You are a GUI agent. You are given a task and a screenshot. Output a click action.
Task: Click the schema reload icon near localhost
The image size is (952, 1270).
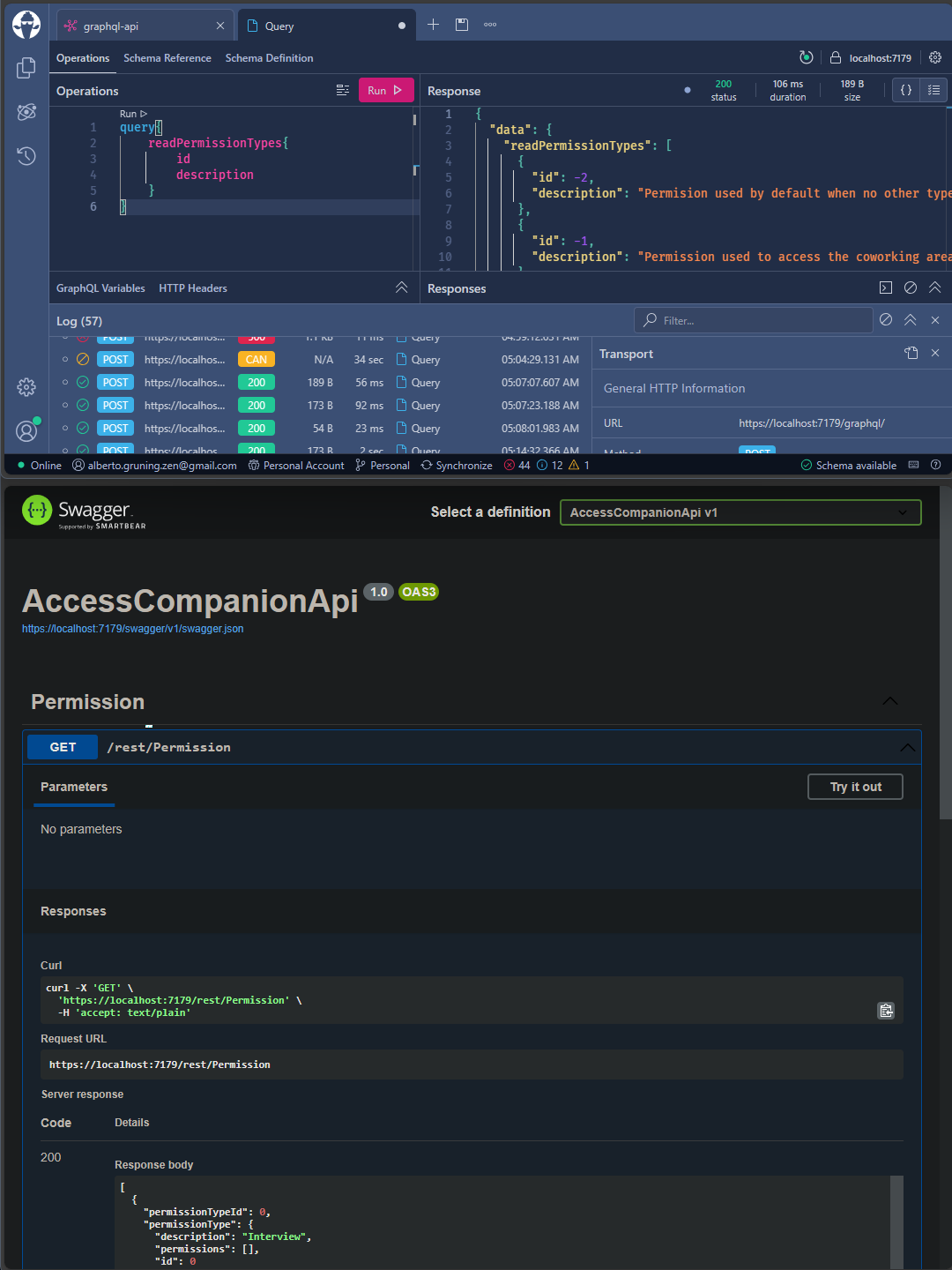click(x=806, y=57)
